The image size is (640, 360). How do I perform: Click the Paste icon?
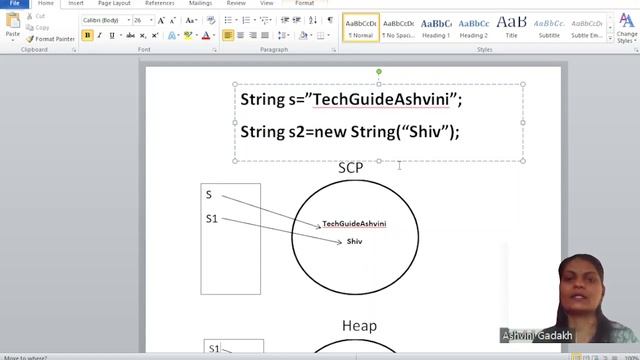pos(13,20)
